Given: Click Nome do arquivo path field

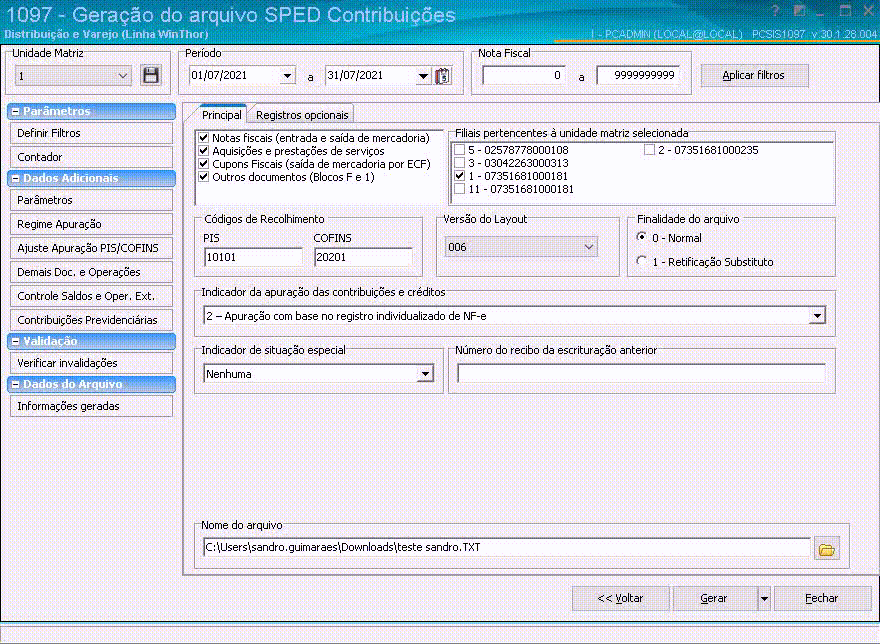Looking at the screenshot, I should (507, 547).
